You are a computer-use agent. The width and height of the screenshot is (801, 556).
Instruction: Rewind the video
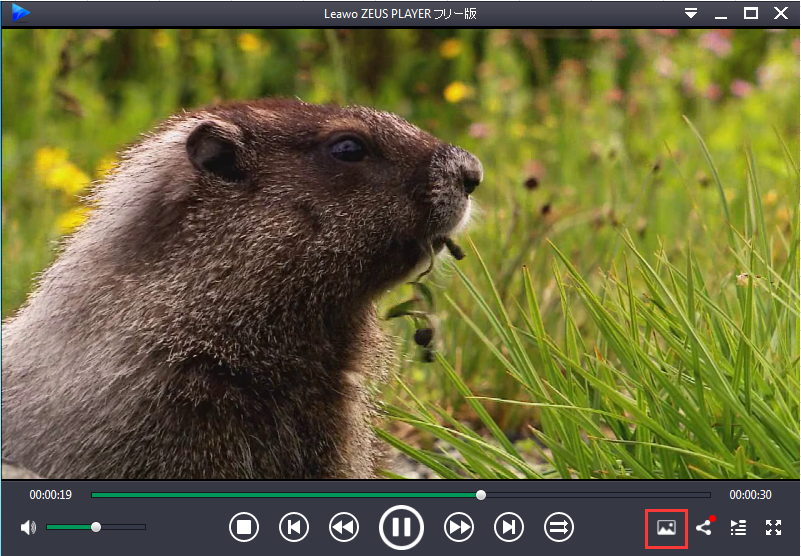tap(344, 527)
